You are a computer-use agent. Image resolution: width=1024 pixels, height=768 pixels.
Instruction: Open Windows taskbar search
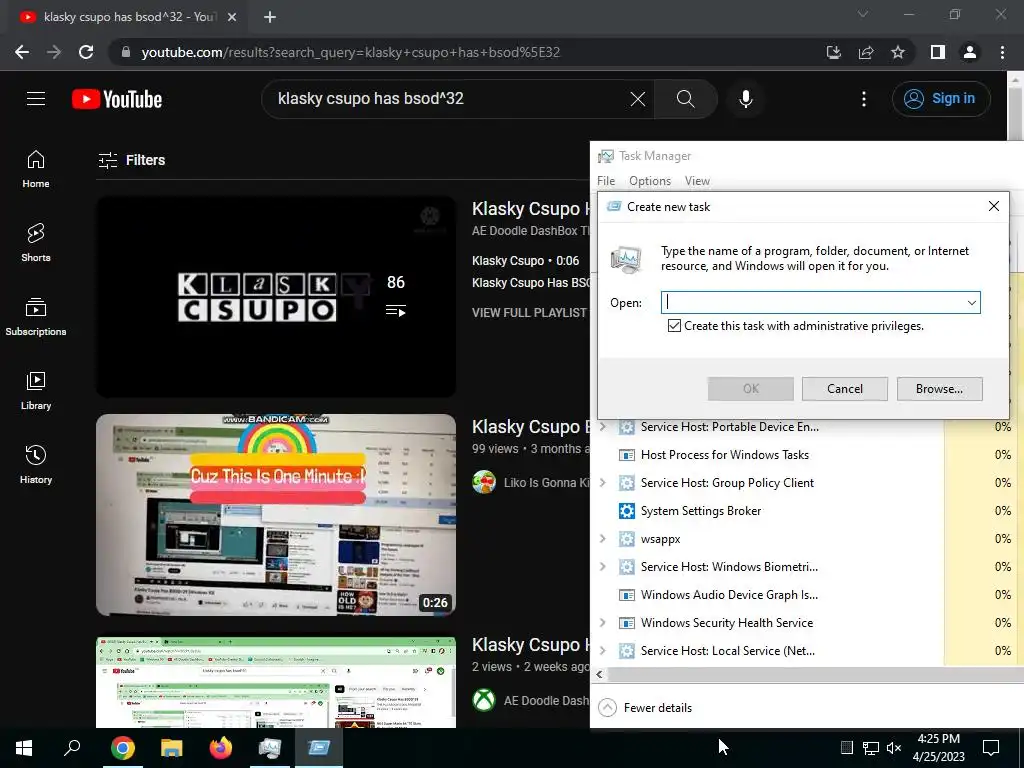72,748
